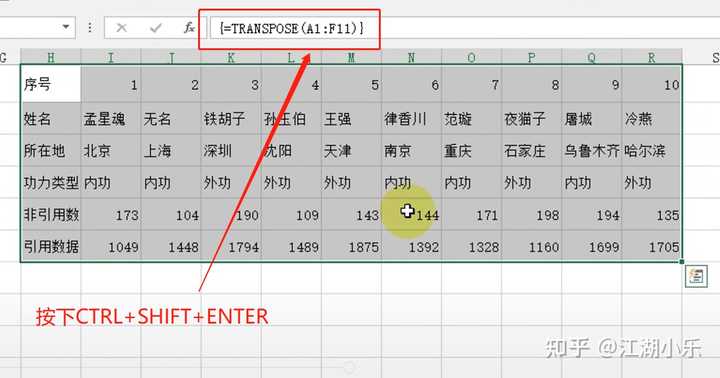Select the cell containing 孟星魂
Image resolution: width=720 pixels, height=378 pixels.
[x=111, y=118]
